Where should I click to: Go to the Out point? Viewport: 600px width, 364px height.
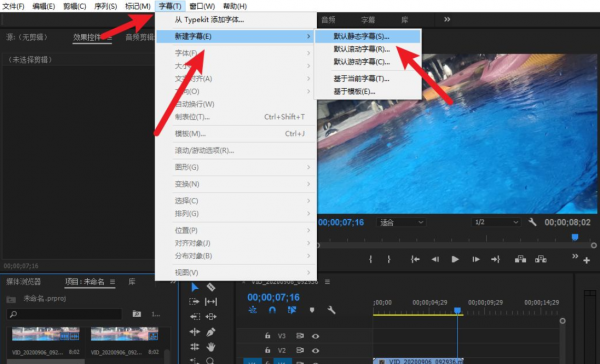pos(496,259)
